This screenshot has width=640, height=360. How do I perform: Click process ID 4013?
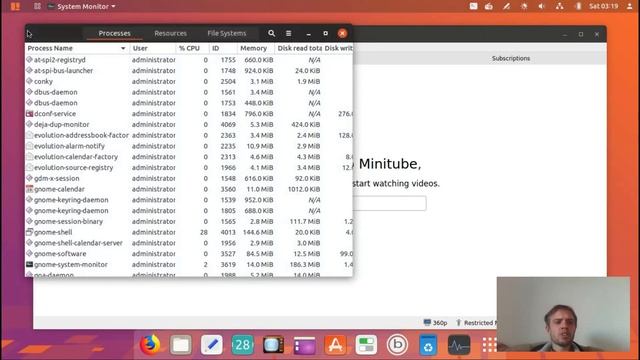click(x=228, y=232)
